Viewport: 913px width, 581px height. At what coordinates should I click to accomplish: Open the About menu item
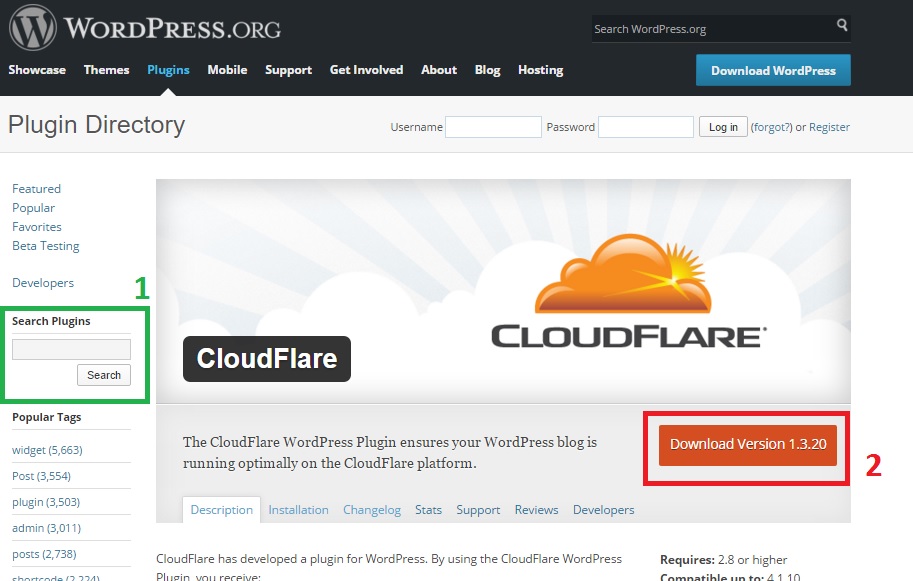click(439, 70)
